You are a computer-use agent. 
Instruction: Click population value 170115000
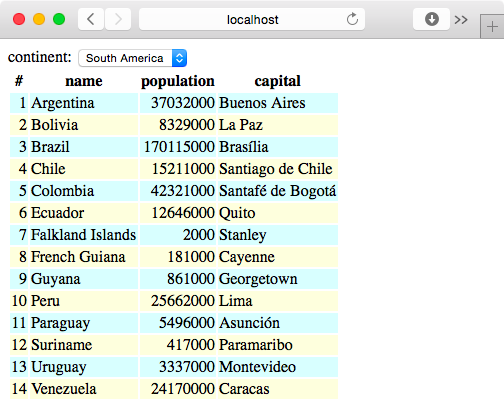[178, 147]
